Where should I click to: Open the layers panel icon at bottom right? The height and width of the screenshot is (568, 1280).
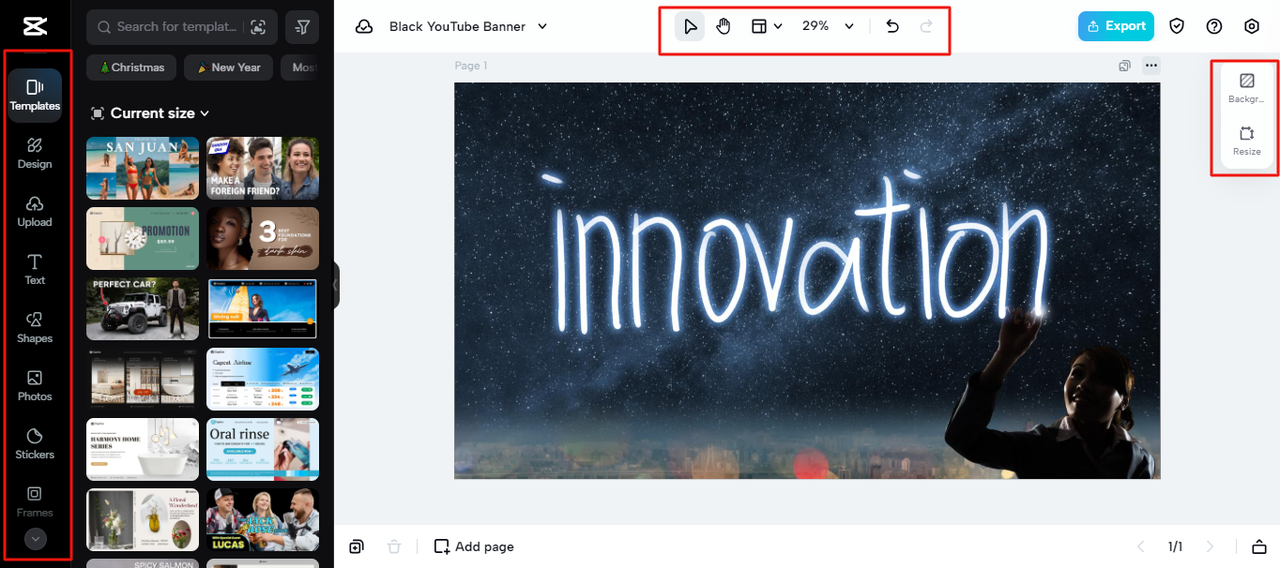point(1259,547)
